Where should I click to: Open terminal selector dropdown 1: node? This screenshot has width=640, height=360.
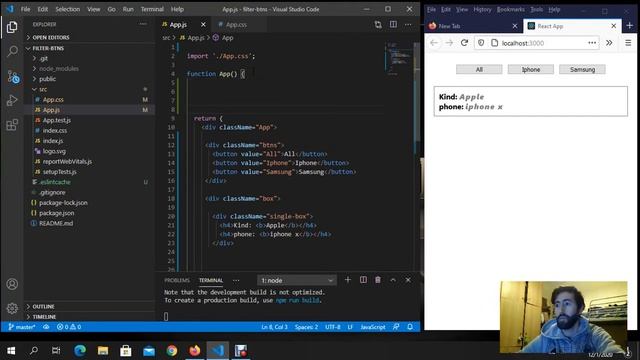pos(297,280)
